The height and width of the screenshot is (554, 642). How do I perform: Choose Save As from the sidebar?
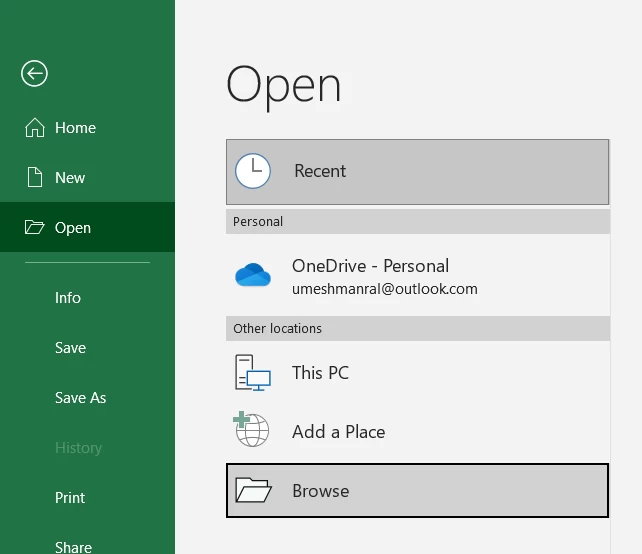coord(87,398)
